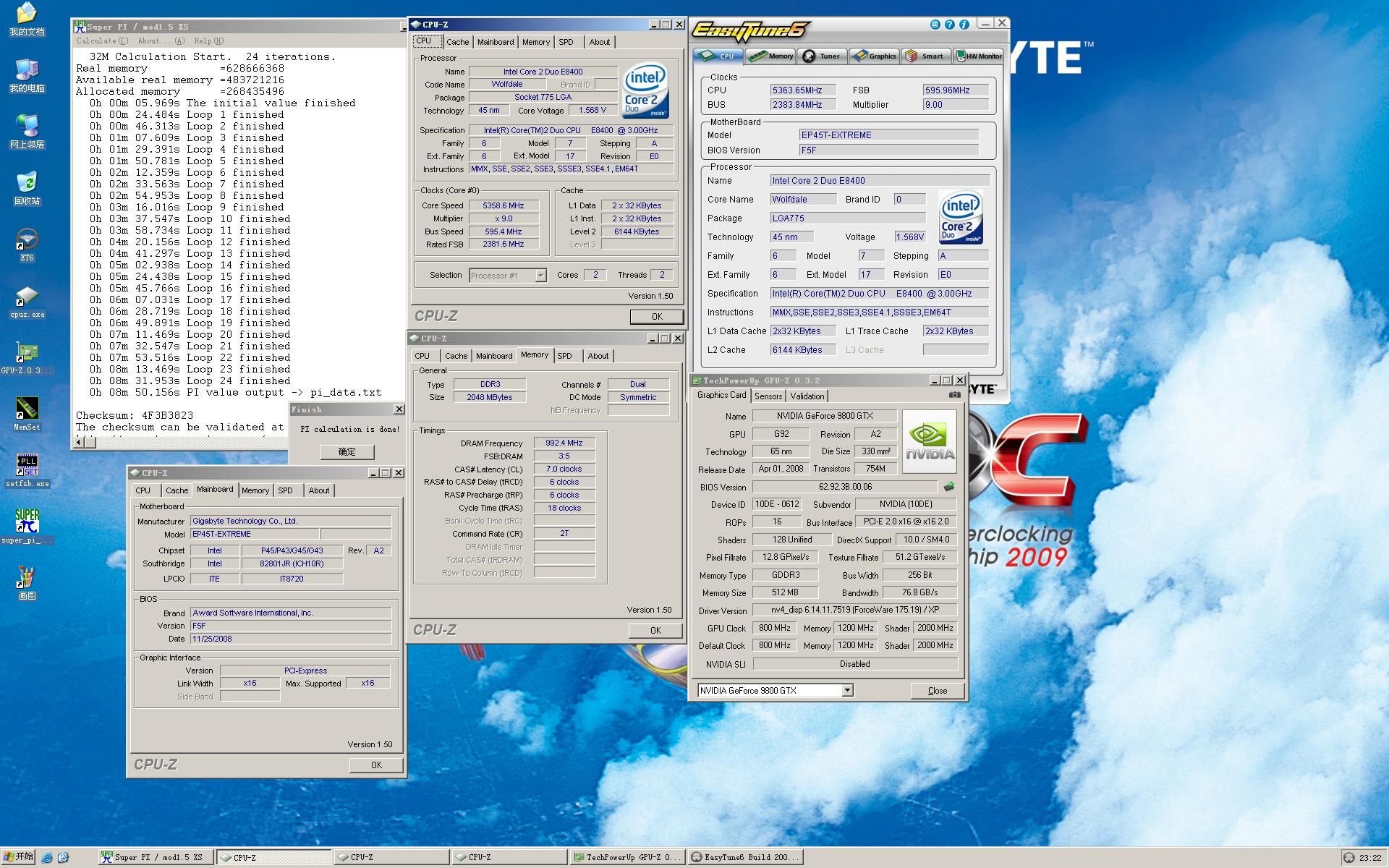
Task: Switch to EasyTune6 Graphics tab
Action: click(874, 56)
